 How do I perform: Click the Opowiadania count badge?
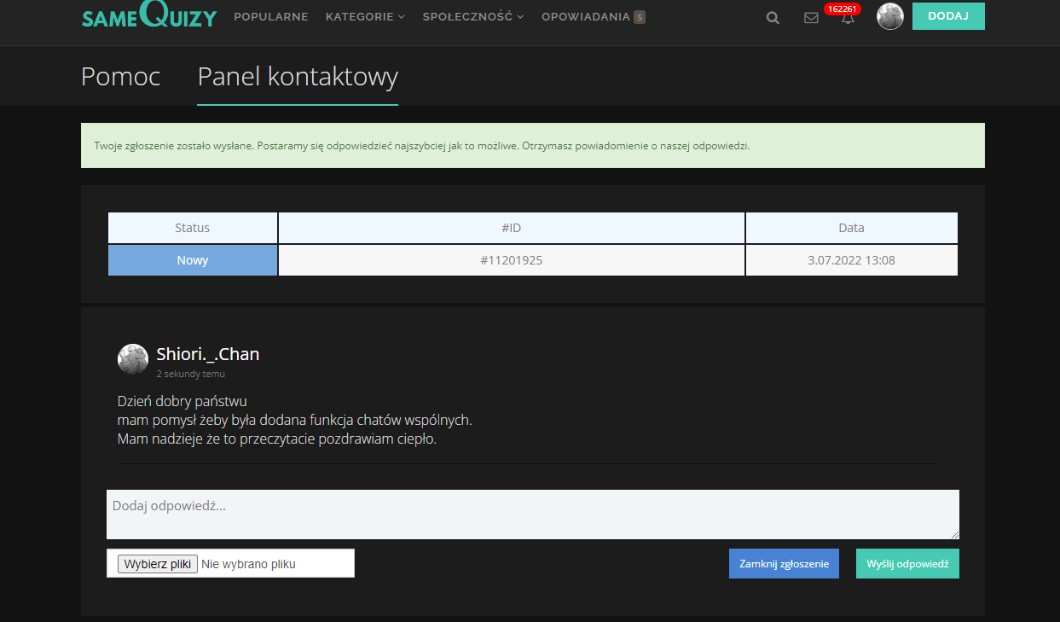coord(640,17)
